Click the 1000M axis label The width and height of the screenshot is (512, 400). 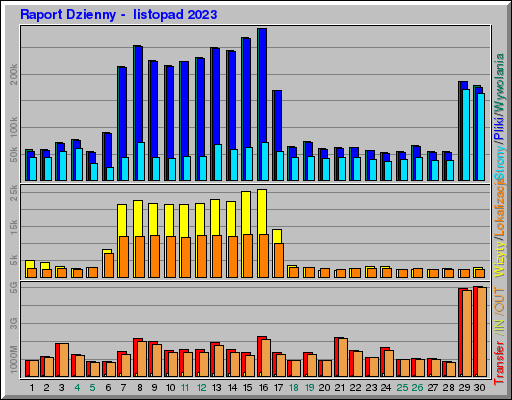click(14, 359)
